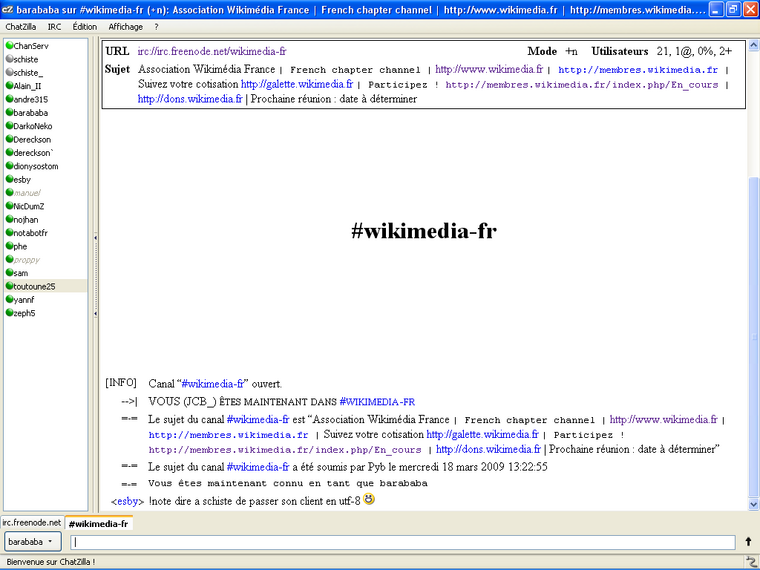Open the dons.wikimedia.fr link in header

click(x=190, y=99)
